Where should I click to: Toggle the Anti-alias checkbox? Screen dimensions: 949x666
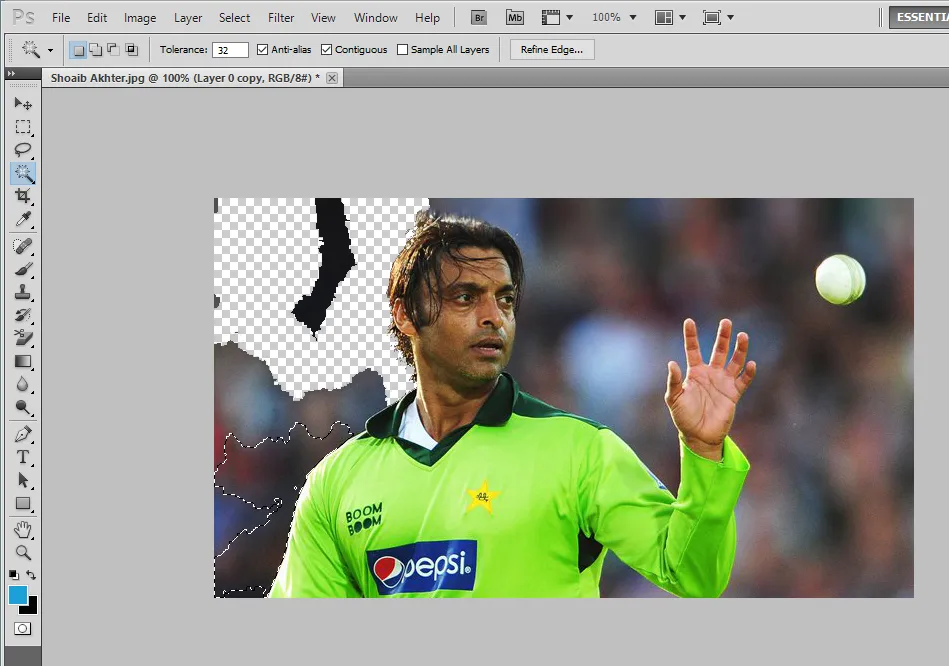(x=262, y=50)
